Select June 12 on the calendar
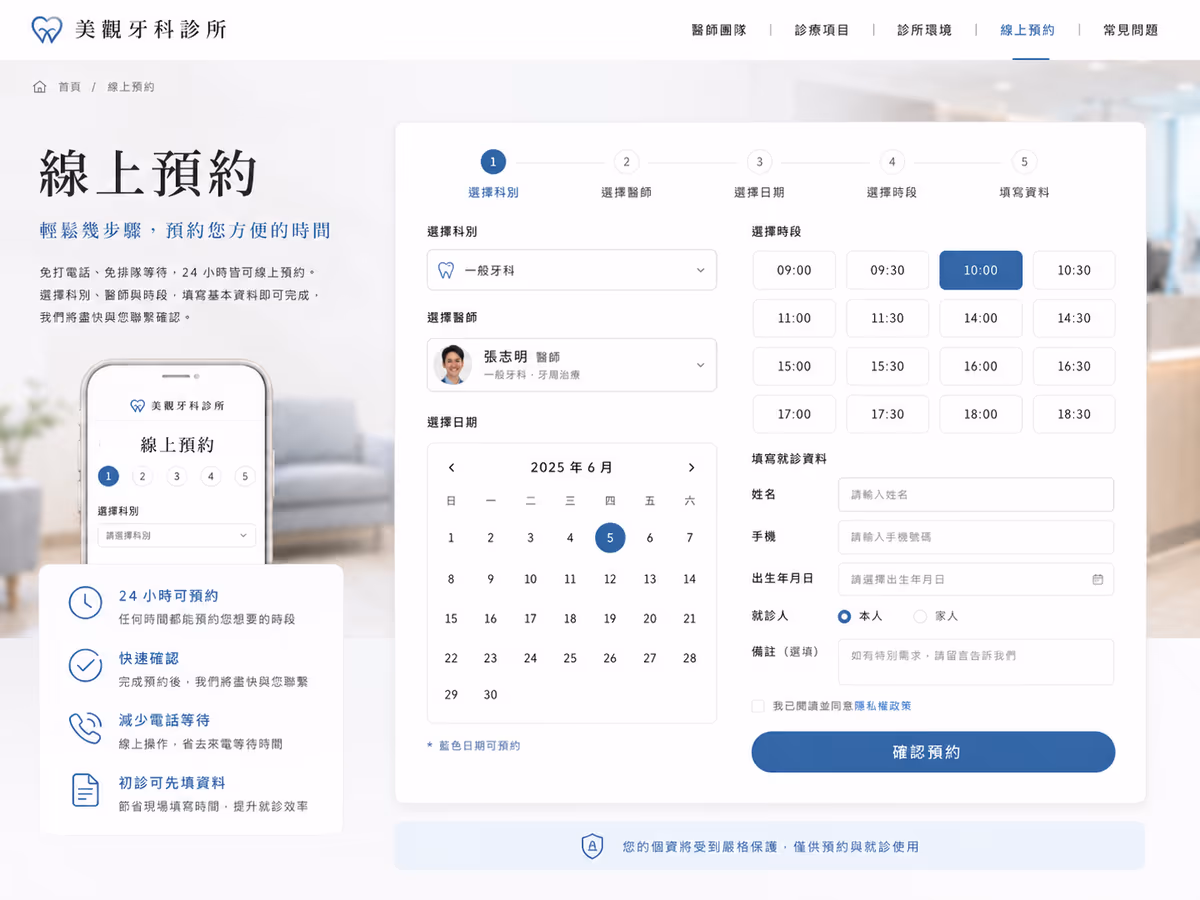1200x900 pixels. 610,579
